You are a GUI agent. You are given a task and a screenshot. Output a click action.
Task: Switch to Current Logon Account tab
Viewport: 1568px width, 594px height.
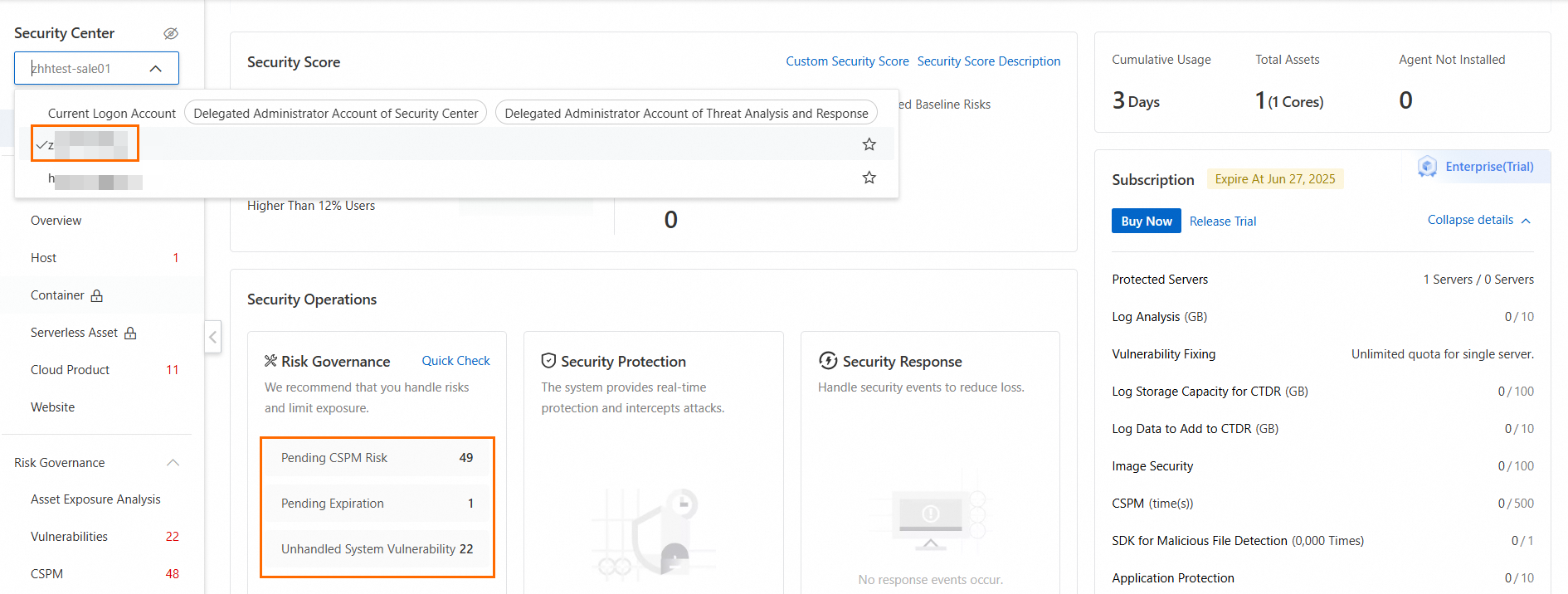112,114
